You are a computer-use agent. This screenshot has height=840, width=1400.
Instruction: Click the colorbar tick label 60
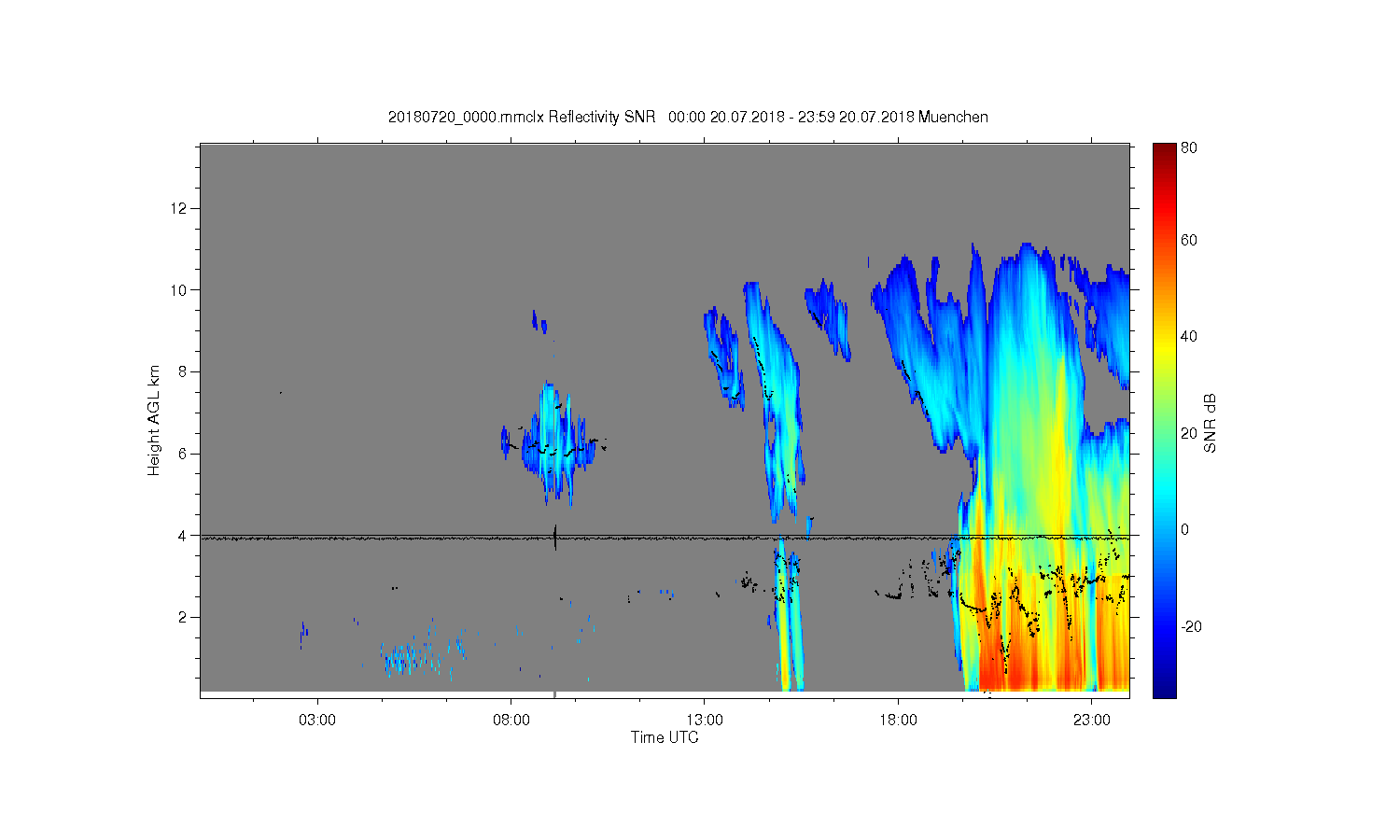pos(1189,241)
